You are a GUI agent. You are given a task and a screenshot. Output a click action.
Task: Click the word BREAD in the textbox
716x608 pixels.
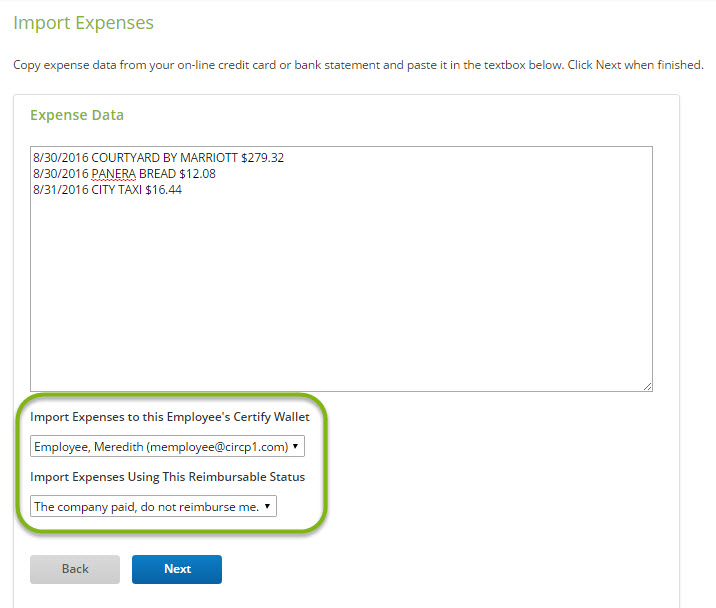pos(158,174)
